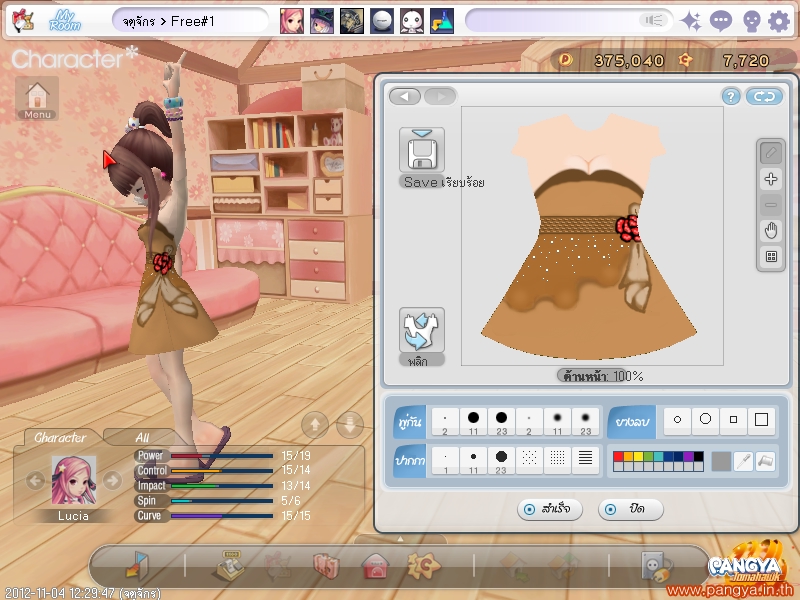Image resolution: width=800 pixels, height=600 pixels.
Task: Click the skull icon in top bar
Action: click(x=751, y=21)
